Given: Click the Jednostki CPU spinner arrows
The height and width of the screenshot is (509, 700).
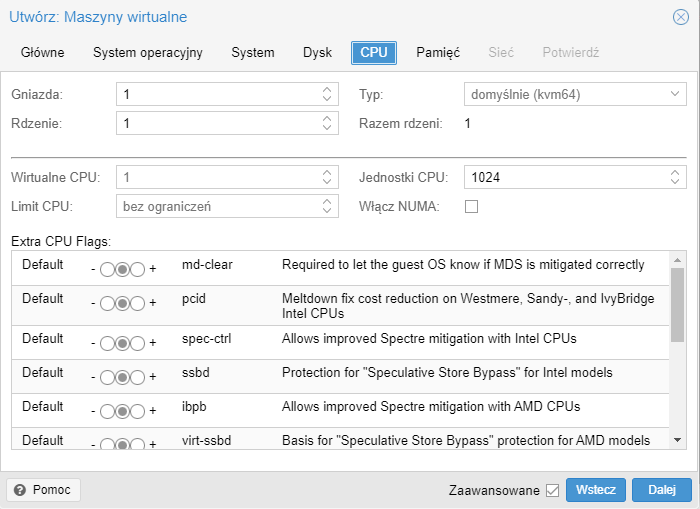Looking at the screenshot, I should [674, 177].
